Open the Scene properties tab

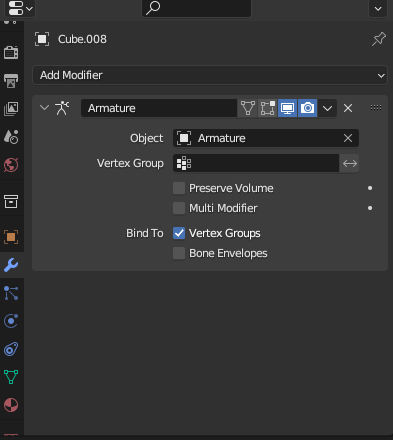coord(11,136)
